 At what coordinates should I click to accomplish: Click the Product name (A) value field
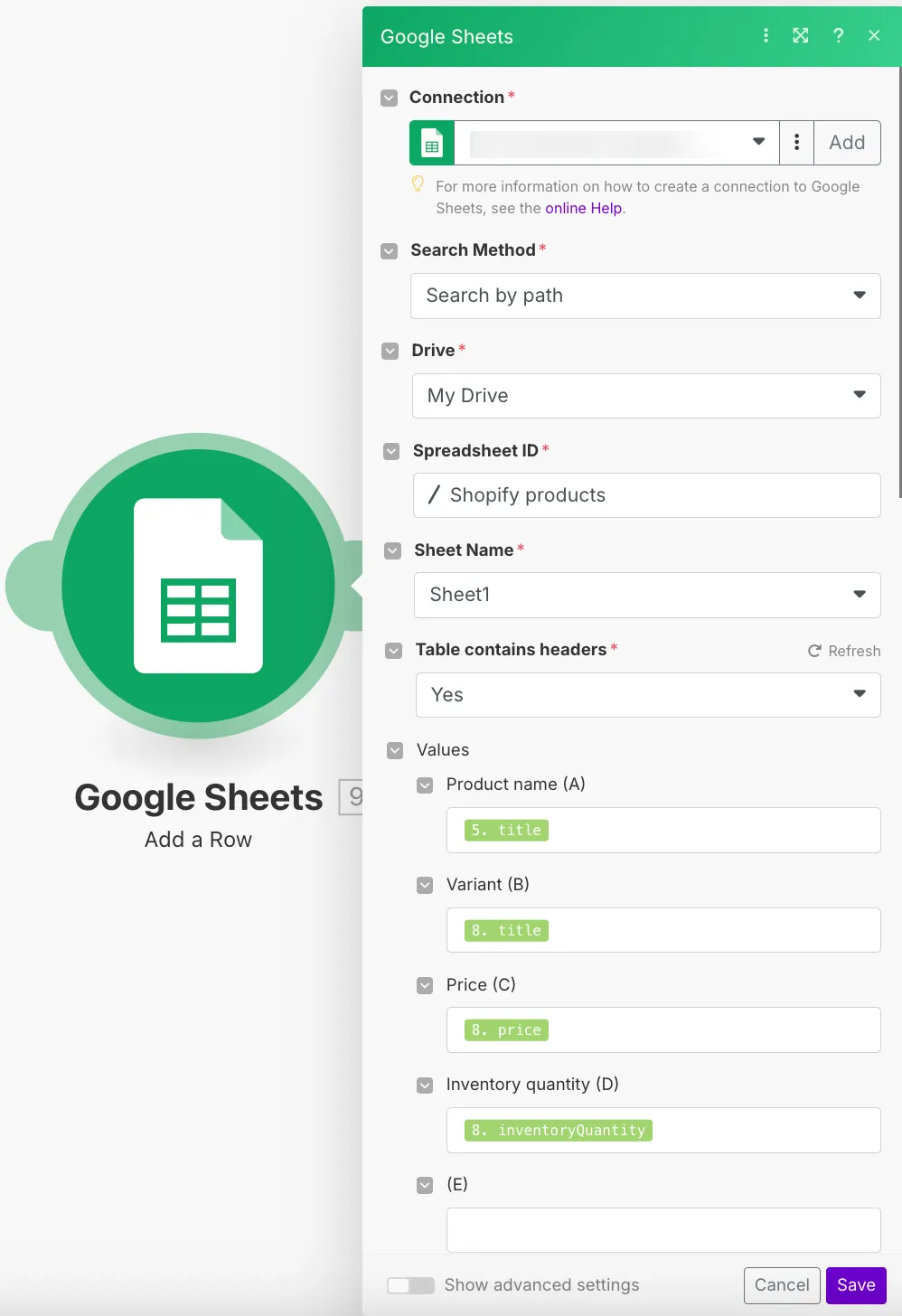click(663, 830)
